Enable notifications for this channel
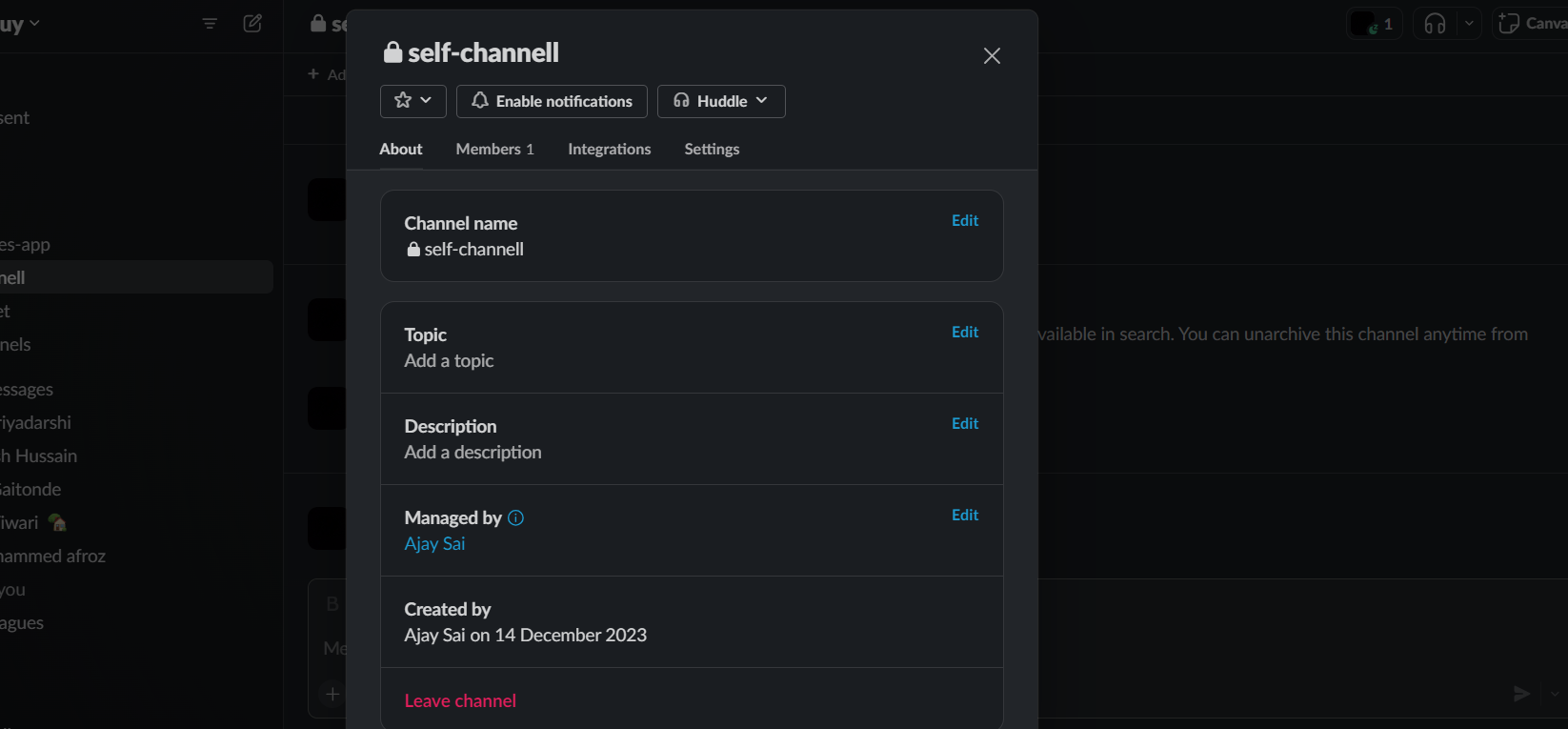The height and width of the screenshot is (729, 1568). tap(552, 101)
